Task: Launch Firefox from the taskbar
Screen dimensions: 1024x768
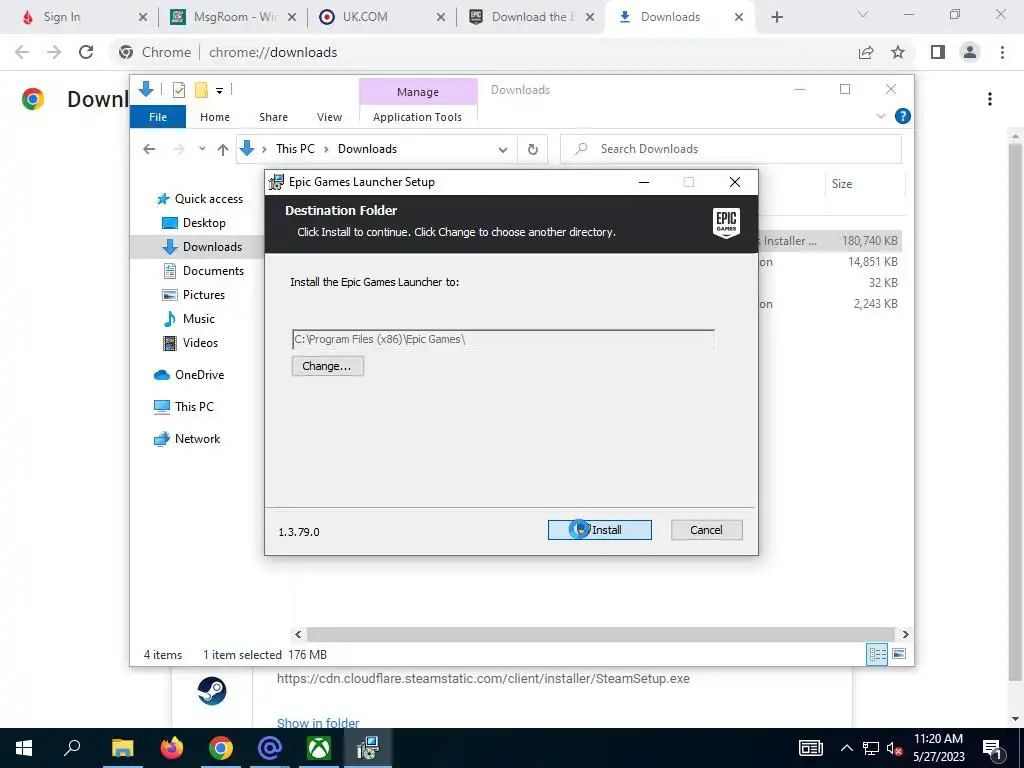Action: click(172, 748)
